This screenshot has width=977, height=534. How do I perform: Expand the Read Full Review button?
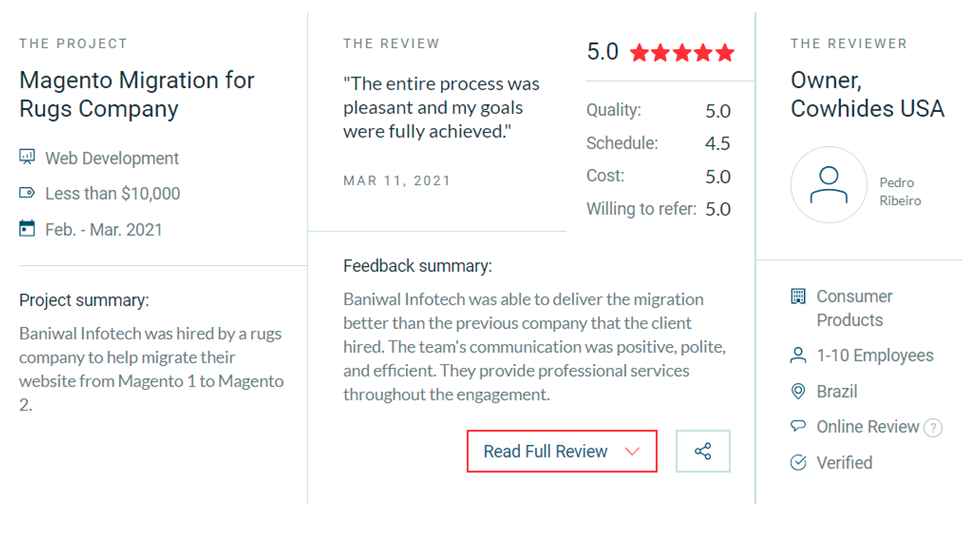(x=561, y=451)
